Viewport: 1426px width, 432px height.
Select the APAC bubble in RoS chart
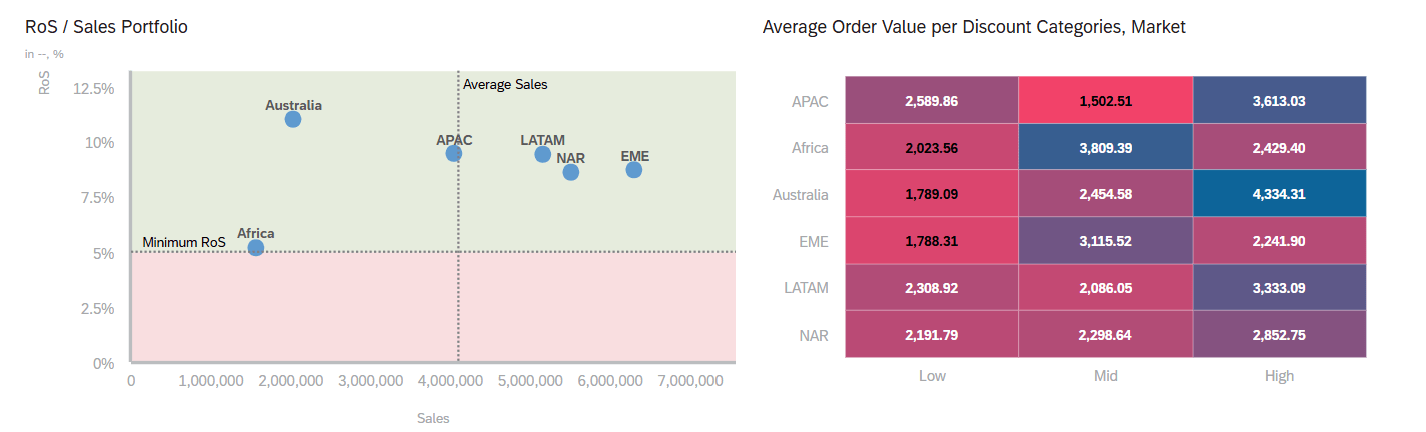454,153
